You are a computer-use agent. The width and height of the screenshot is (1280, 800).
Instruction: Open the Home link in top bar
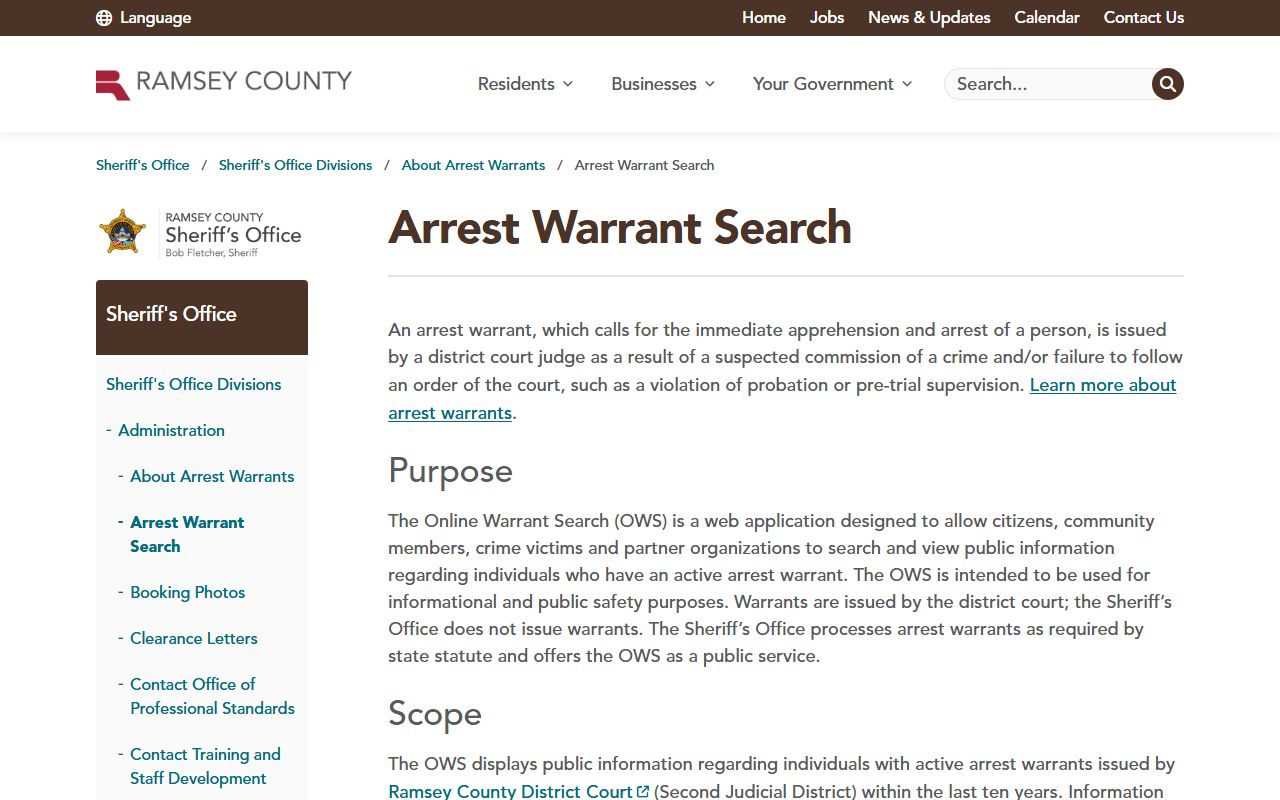[x=764, y=18]
